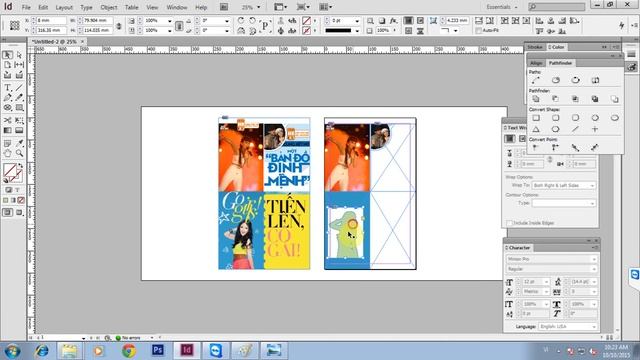Click Pathfinder Subtract shapes icon

555,99
